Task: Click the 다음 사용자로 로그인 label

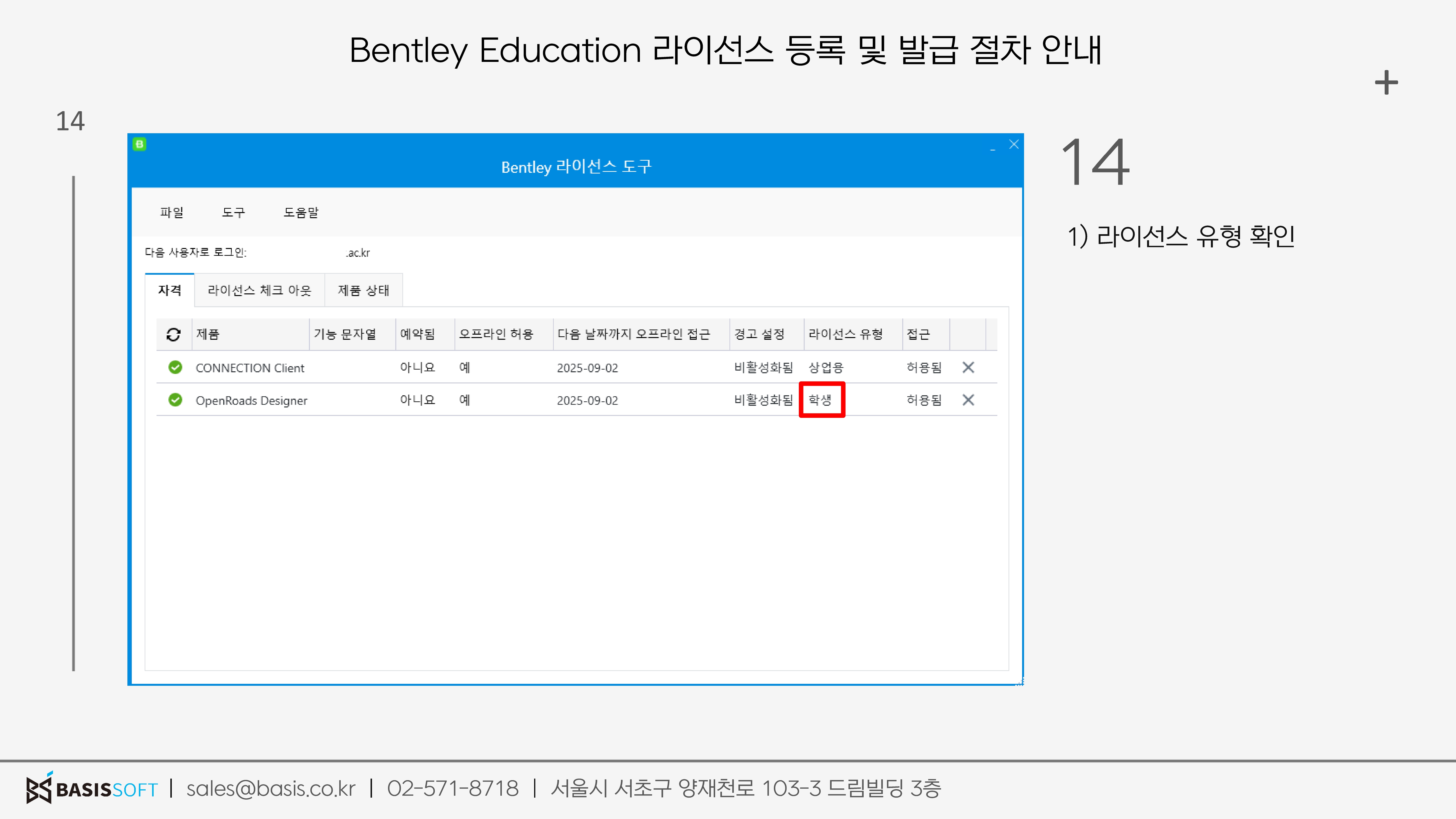Action: click(196, 252)
